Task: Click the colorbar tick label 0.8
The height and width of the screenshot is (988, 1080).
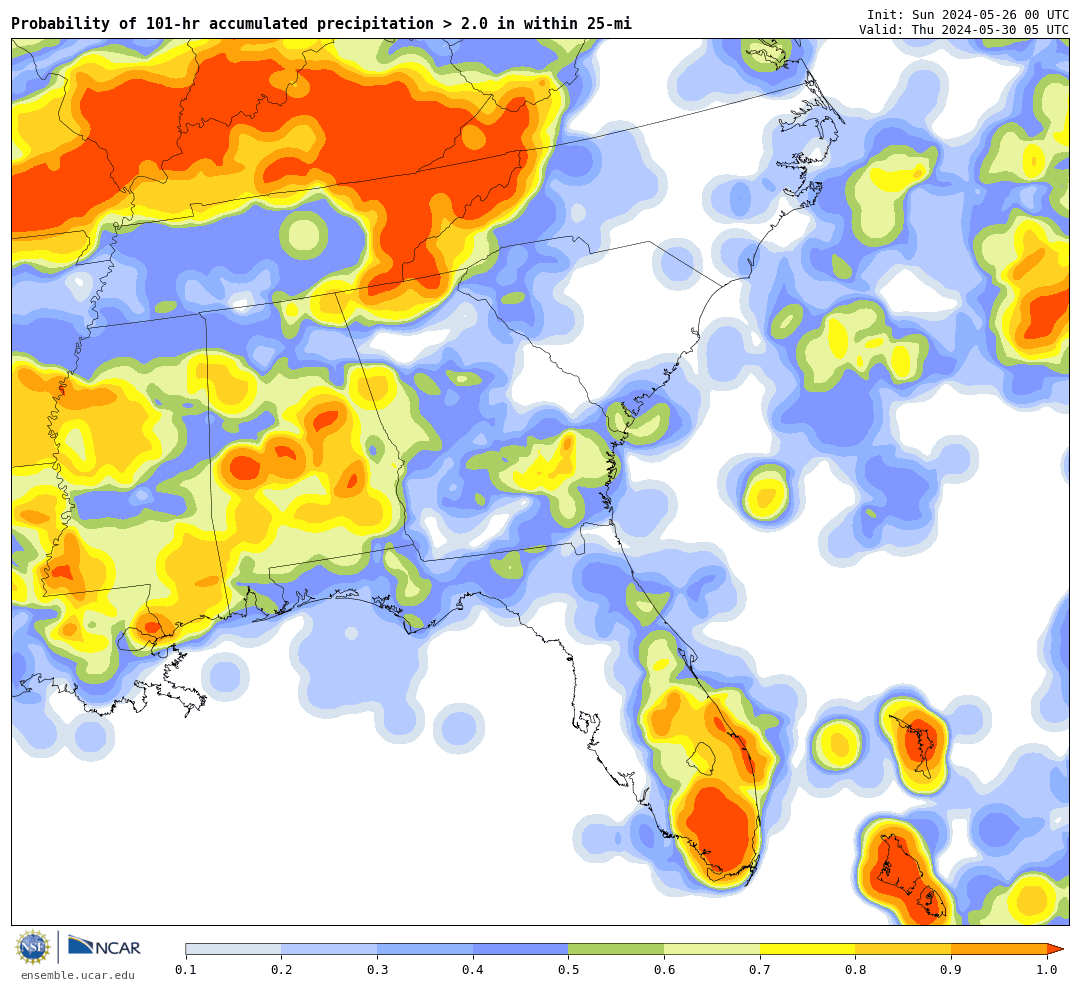Action: [855, 970]
